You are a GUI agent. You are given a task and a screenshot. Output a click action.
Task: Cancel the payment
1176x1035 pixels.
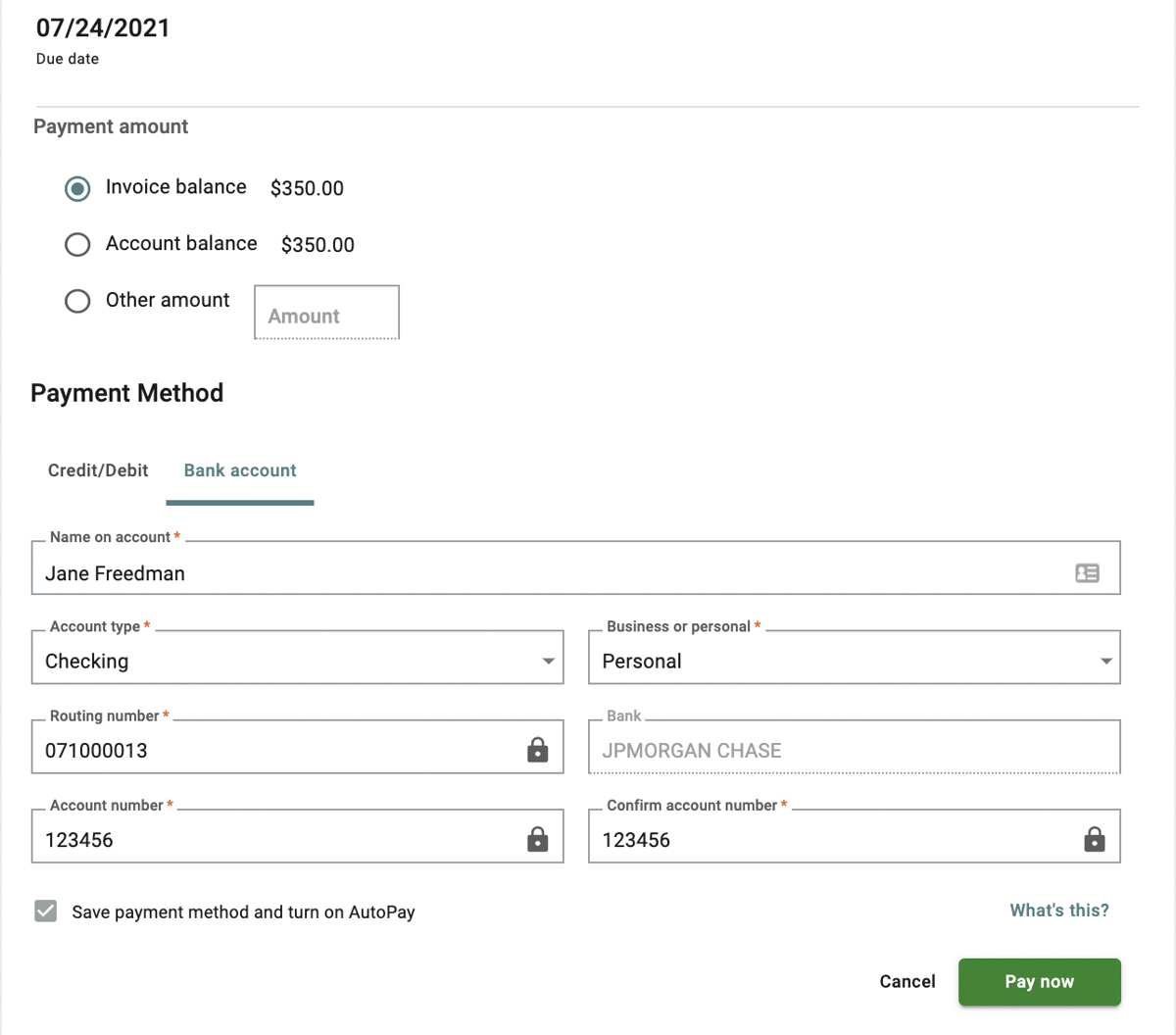click(x=906, y=981)
